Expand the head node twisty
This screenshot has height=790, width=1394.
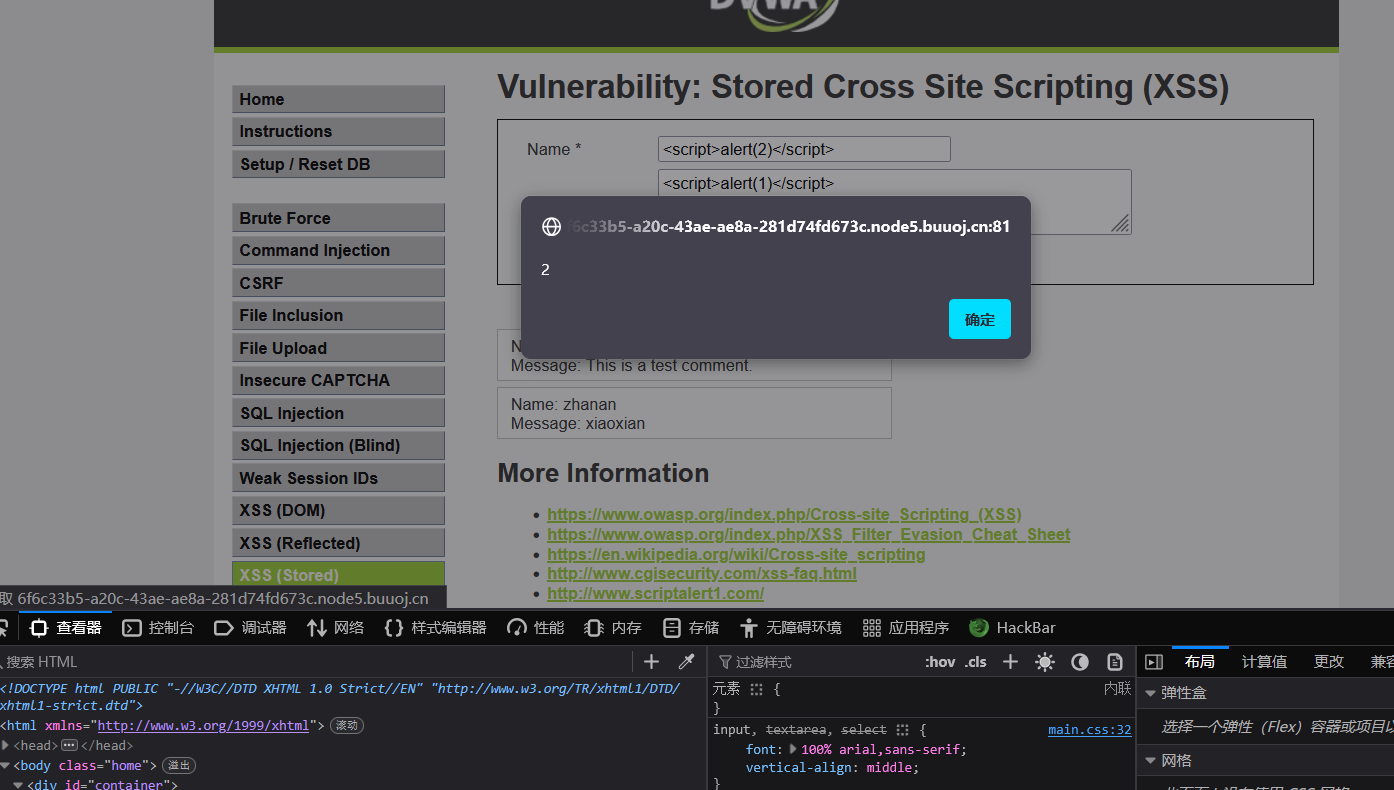[x=5, y=746]
